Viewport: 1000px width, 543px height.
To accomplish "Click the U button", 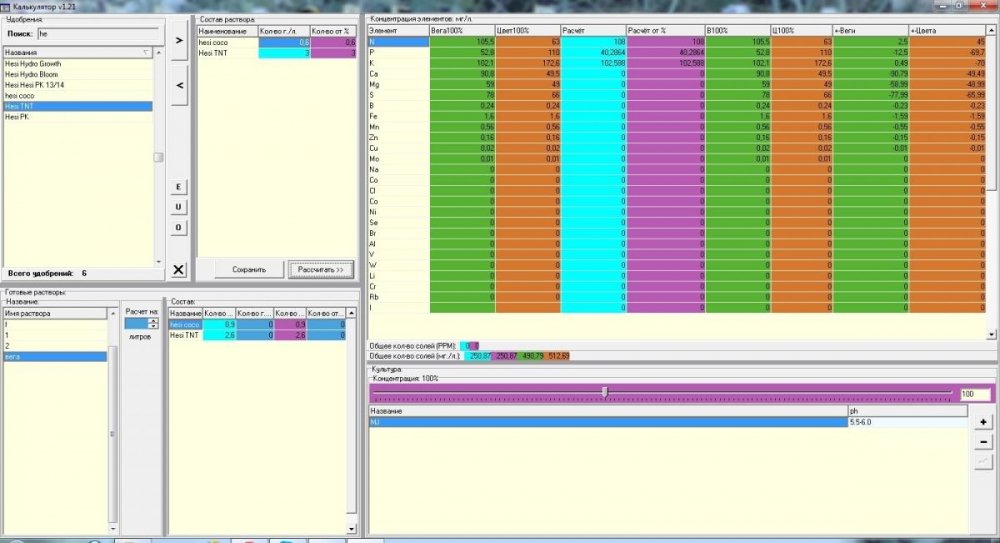I will pos(179,207).
